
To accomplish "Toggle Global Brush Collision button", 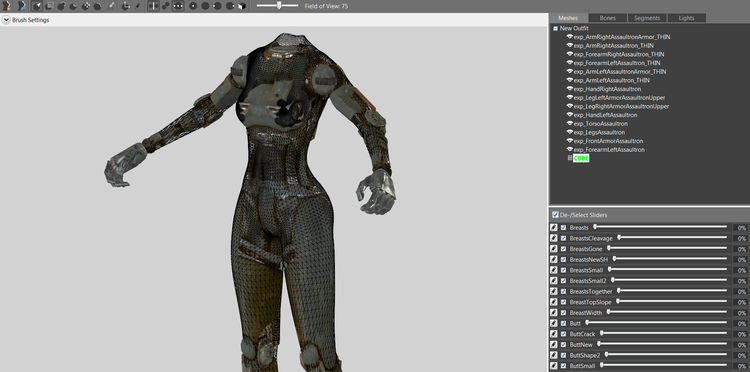I will [x=178, y=6].
